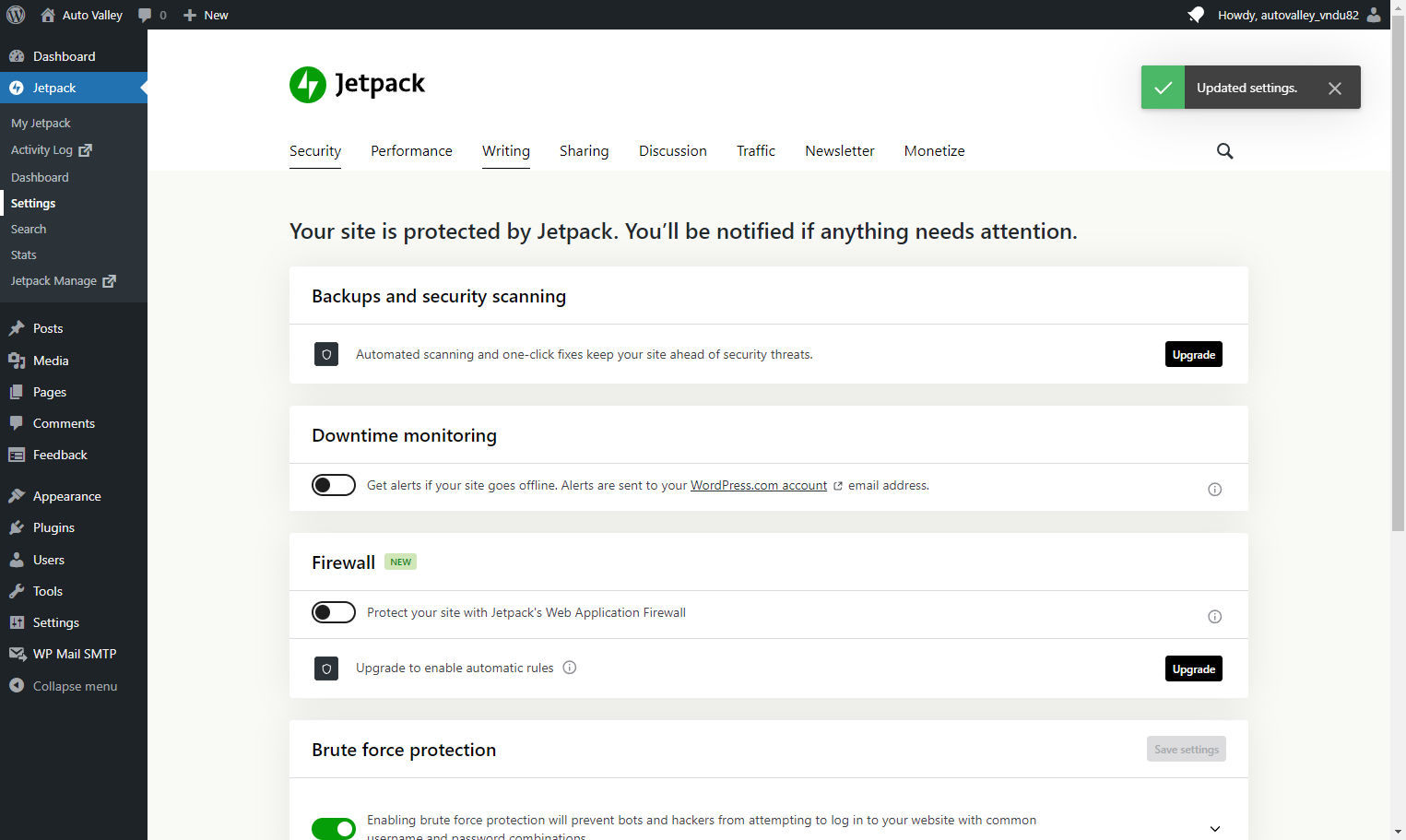Open Appearance in the sidebar
This screenshot has width=1406, height=840.
[74, 496]
